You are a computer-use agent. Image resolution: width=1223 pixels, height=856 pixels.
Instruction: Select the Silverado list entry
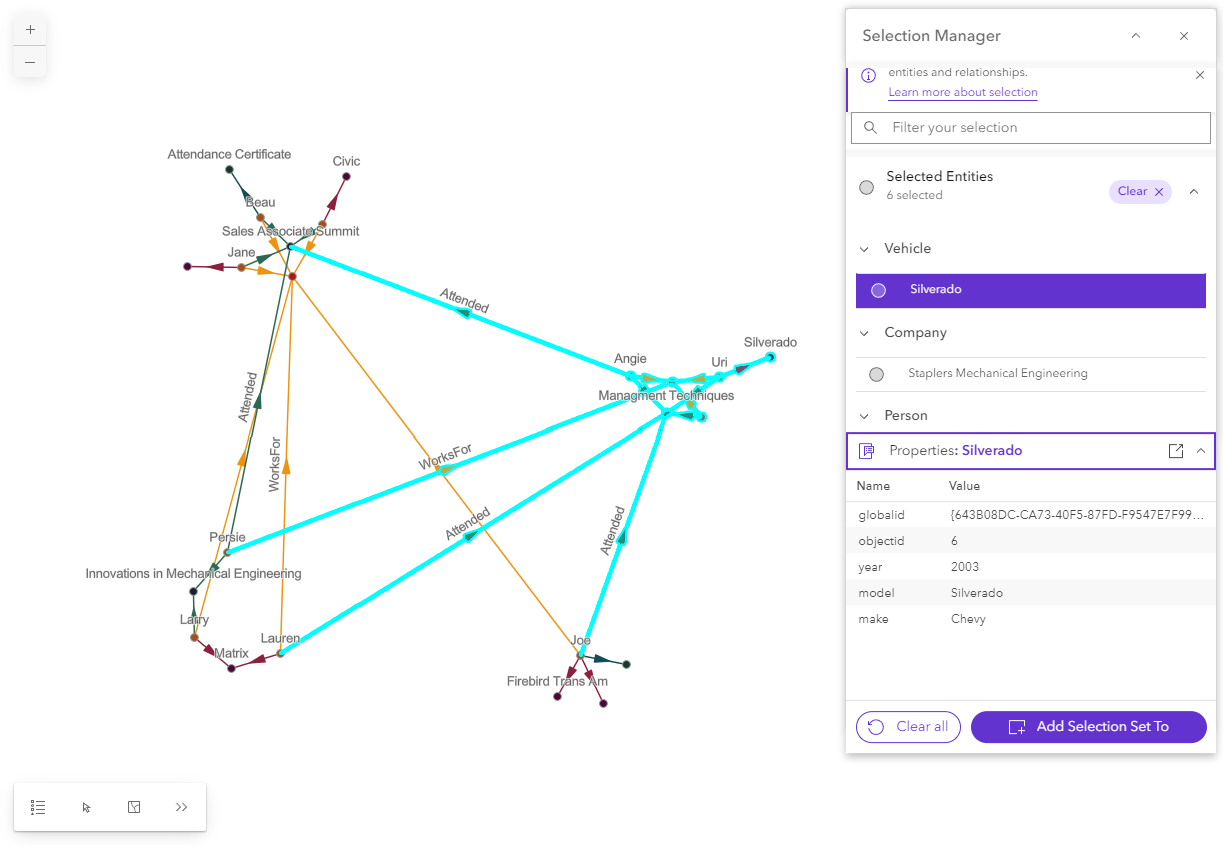pos(1030,290)
